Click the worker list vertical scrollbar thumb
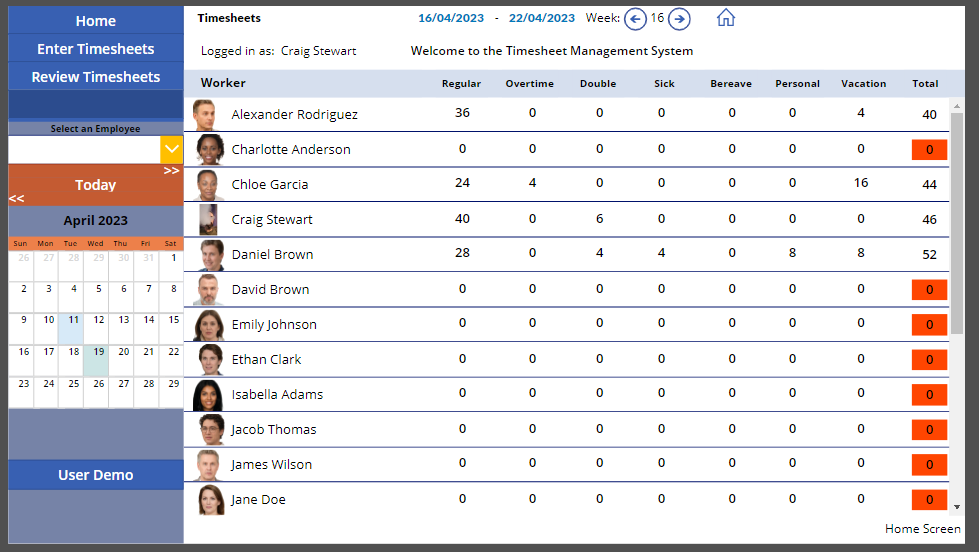The width and height of the screenshot is (979, 552). pos(957,223)
